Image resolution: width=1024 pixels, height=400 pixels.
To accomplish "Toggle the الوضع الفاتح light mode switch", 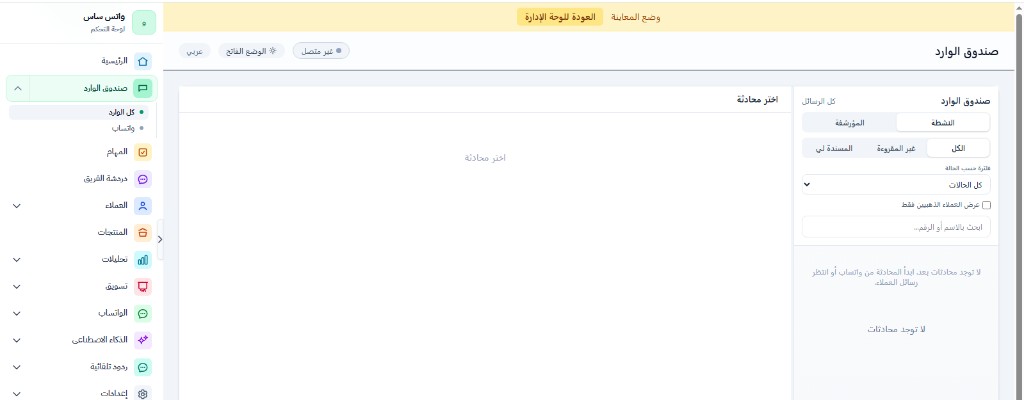I will tap(251, 51).
